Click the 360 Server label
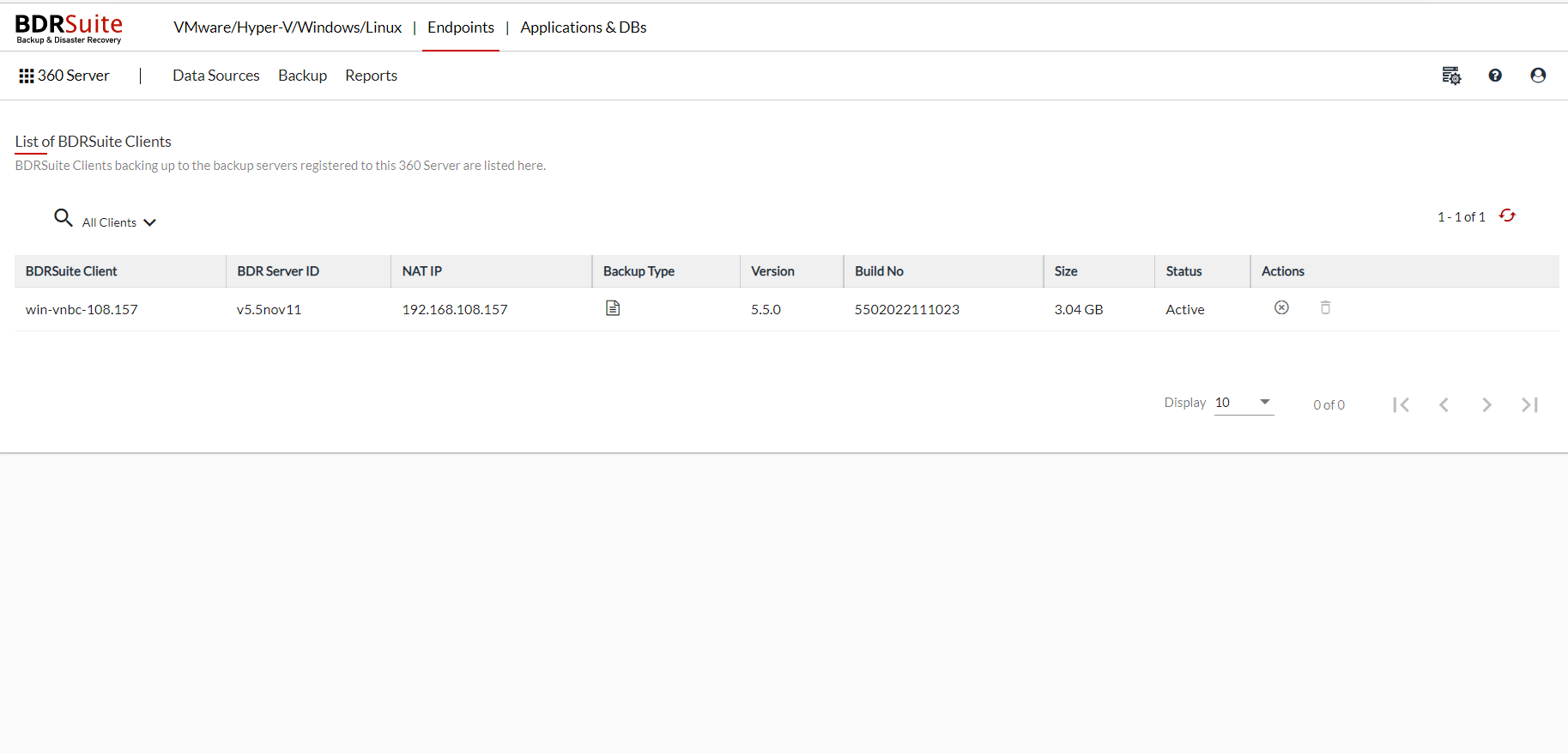Viewport: 1568px width, 753px height. [74, 76]
